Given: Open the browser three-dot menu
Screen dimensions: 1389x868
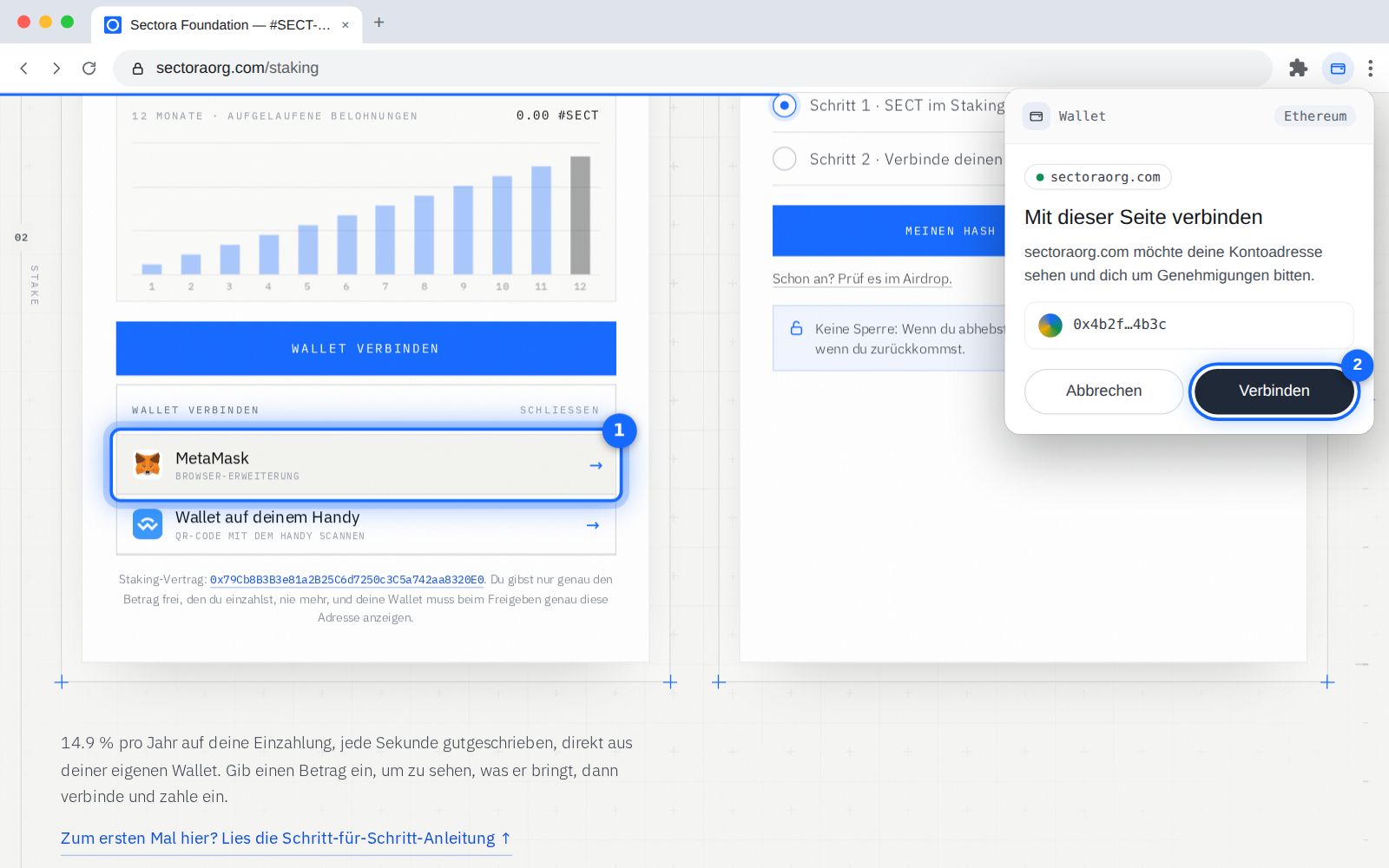Looking at the screenshot, I should pos(1370,68).
